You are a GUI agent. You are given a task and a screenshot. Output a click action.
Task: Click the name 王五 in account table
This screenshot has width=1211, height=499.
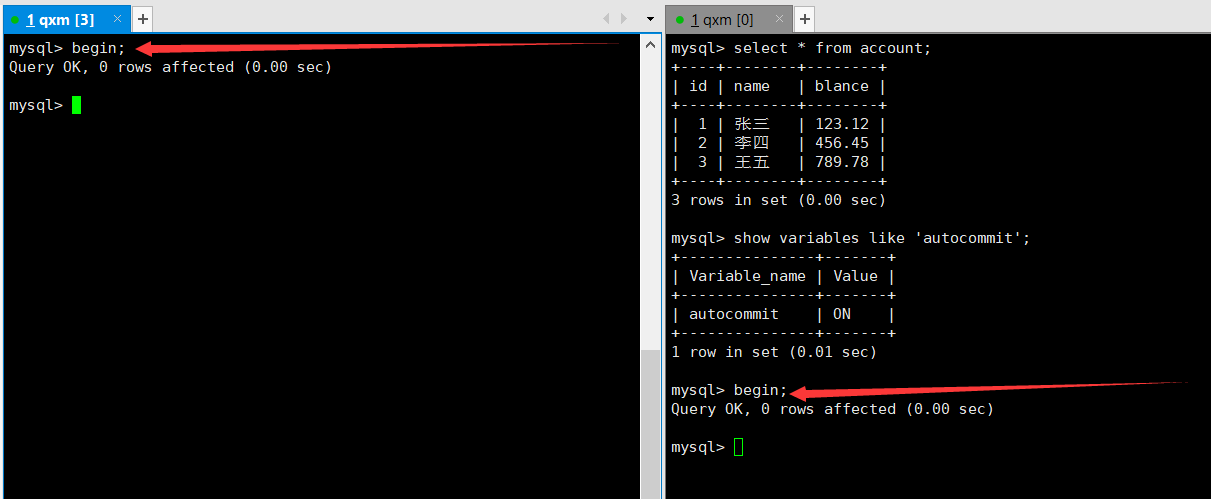pyautogui.click(x=751, y=162)
